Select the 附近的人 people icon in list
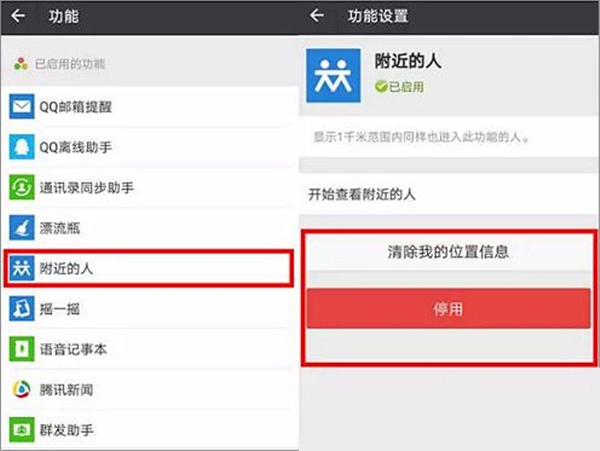This screenshot has width=600, height=451. click(x=21, y=268)
